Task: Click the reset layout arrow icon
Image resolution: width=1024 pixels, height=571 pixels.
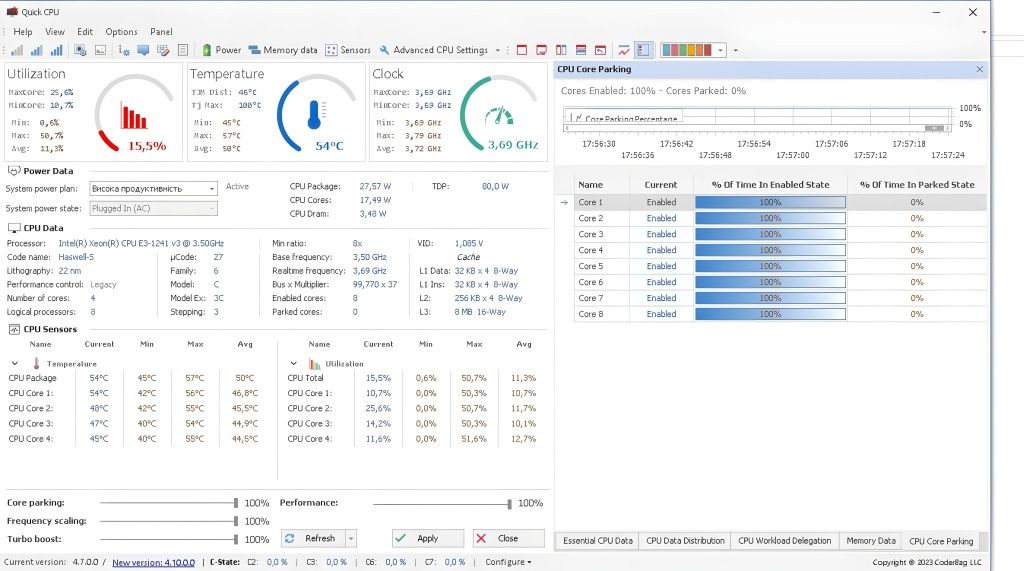Action: coord(601,50)
